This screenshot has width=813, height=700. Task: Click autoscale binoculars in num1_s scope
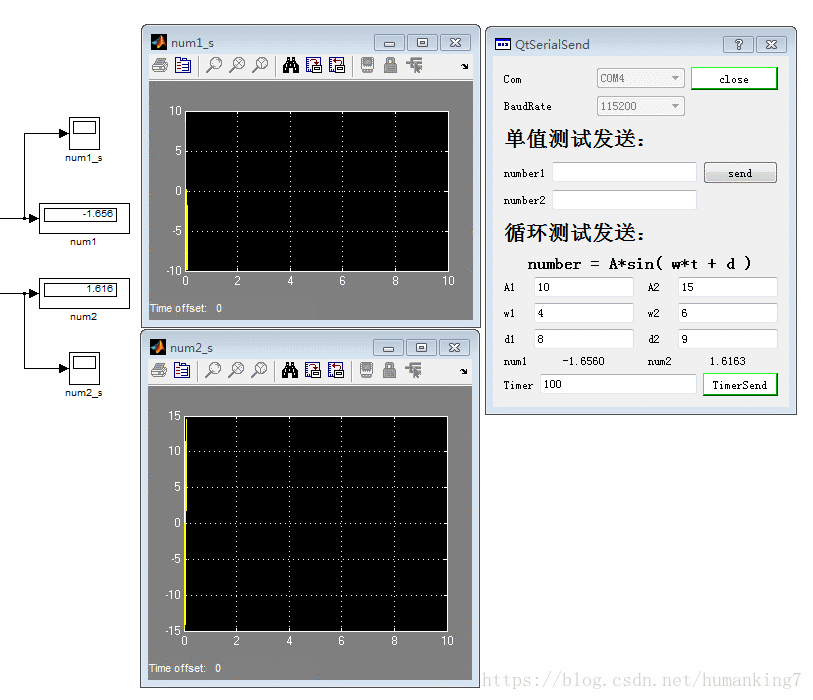tap(291, 65)
